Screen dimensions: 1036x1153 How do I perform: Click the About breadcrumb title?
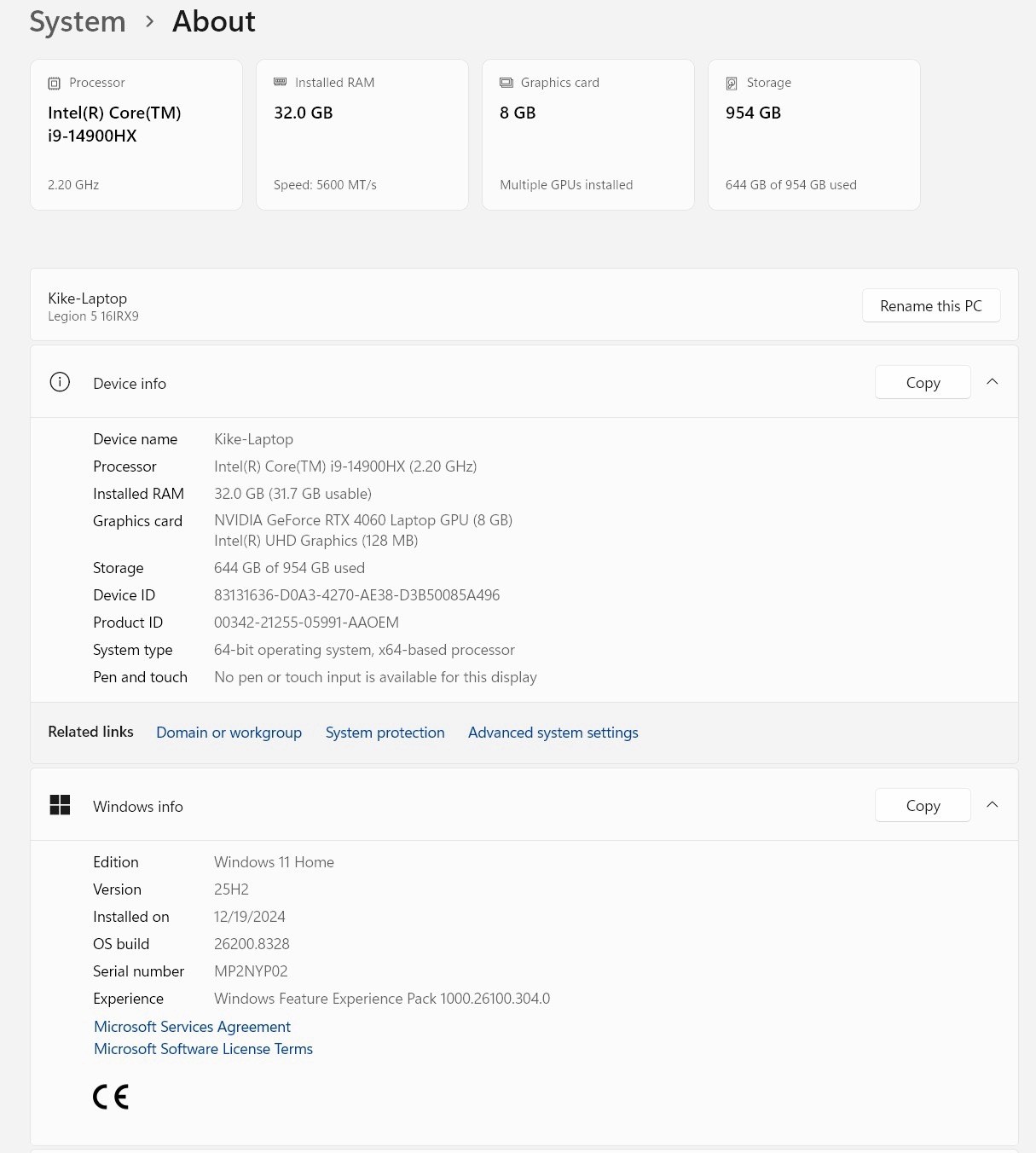[214, 21]
